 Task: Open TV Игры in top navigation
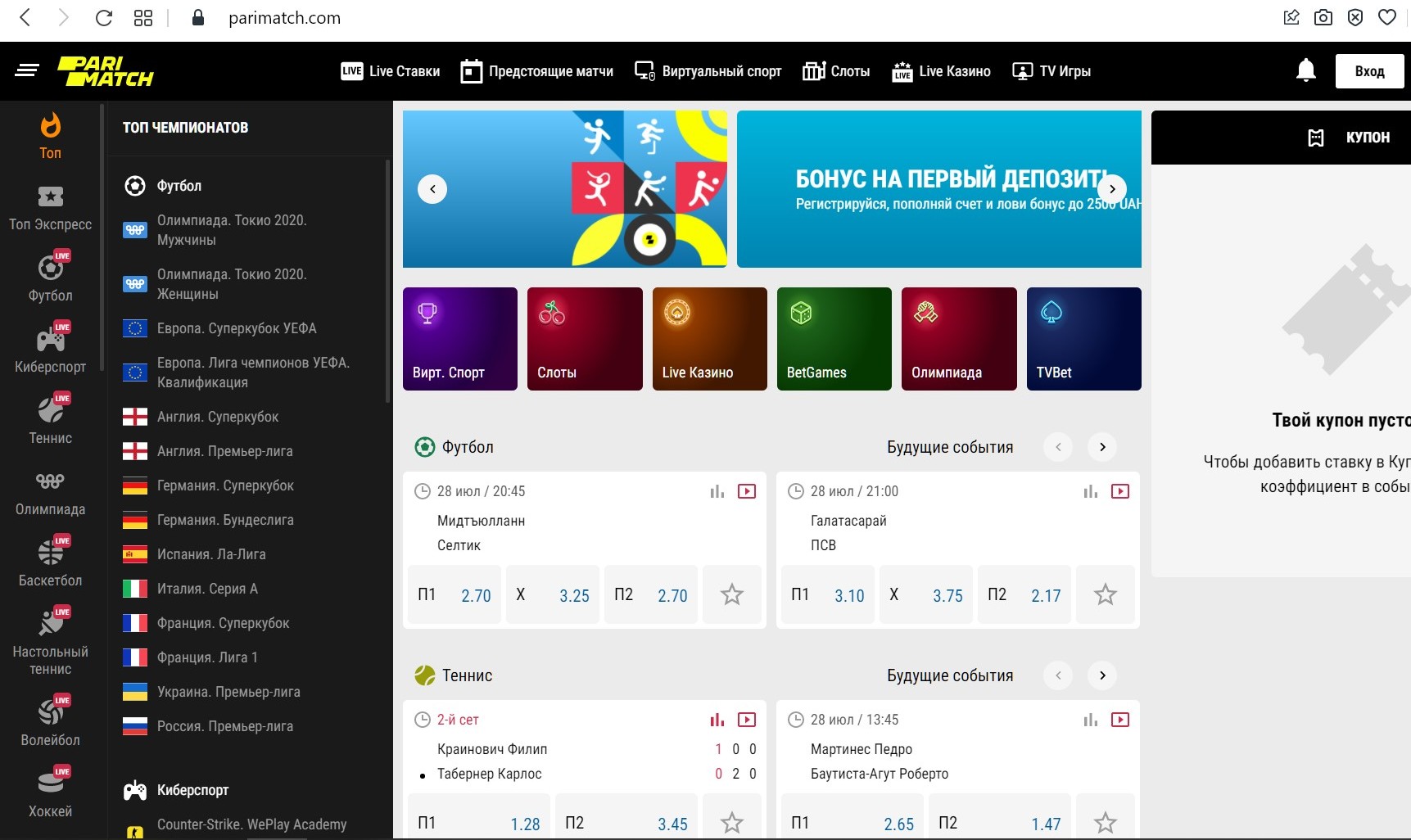click(x=1051, y=71)
